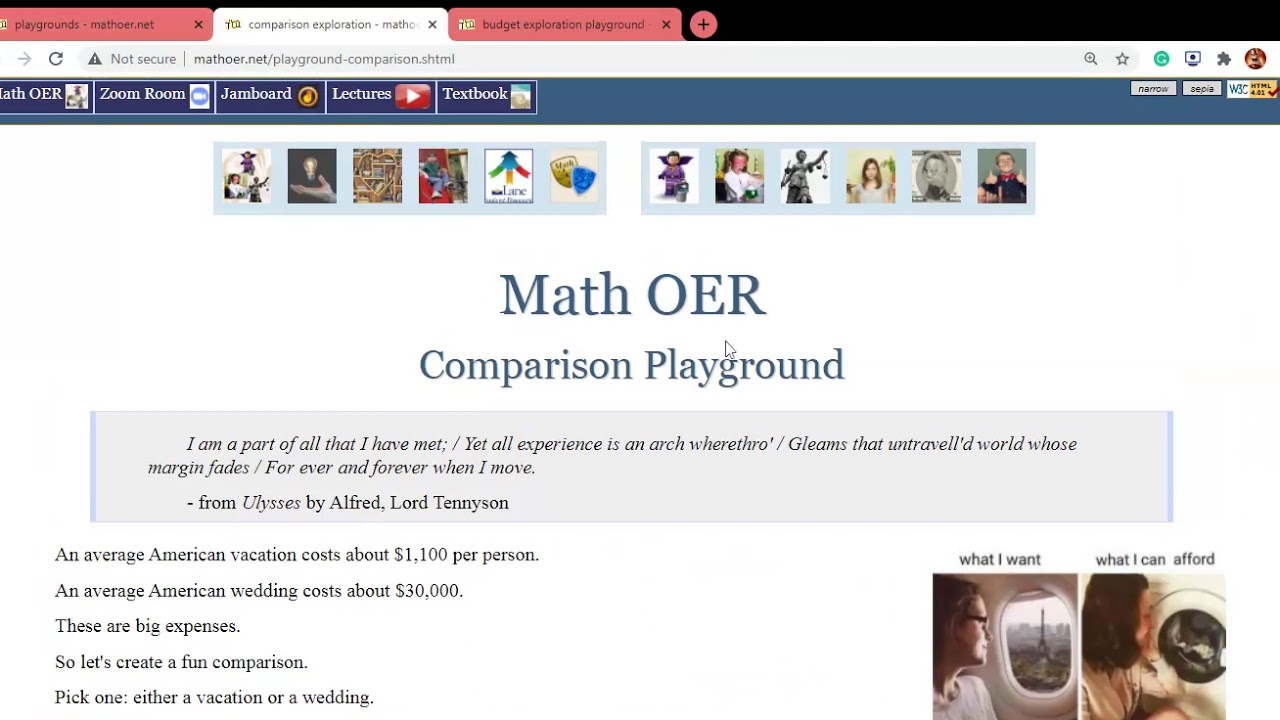Viewport: 1280px width, 720px height.
Task: Click the what I want versus afford image
Action: coord(1079,635)
